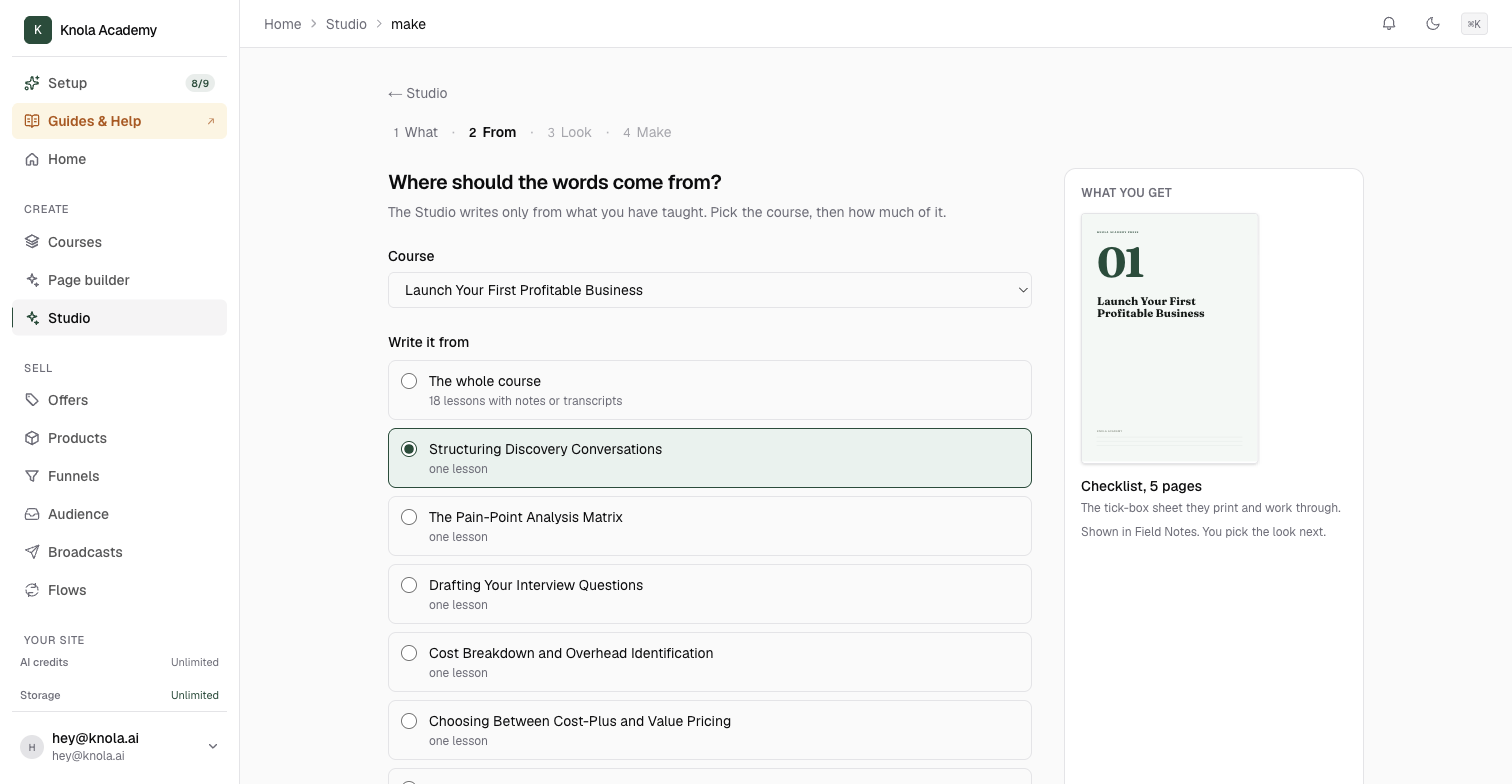Click the 18 lessons with notes subtitle

(x=526, y=401)
